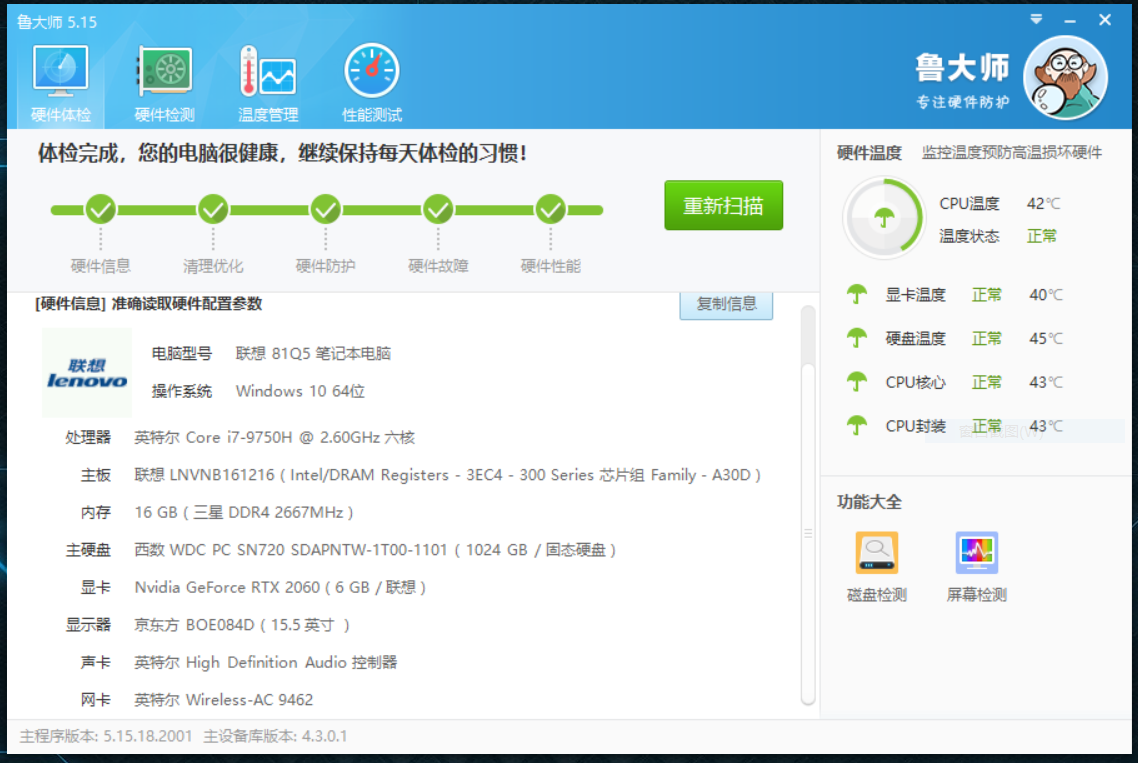Click the 硬件信息 step checkmark

point(101,210)
